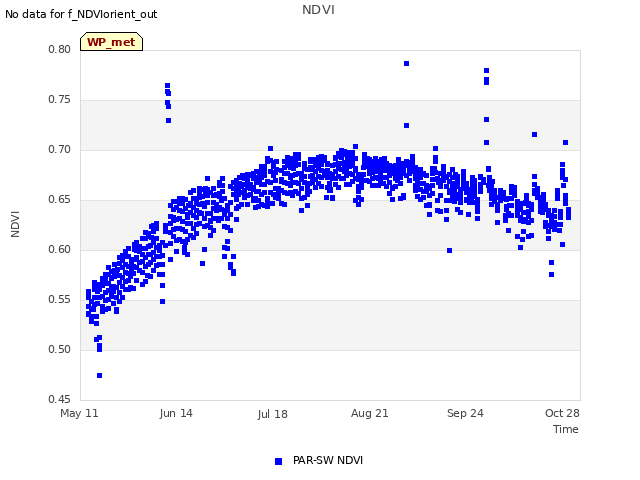
Task: Click the 'No data for f_NDVIorient_out' message
Action: click(x=81, y=14)
